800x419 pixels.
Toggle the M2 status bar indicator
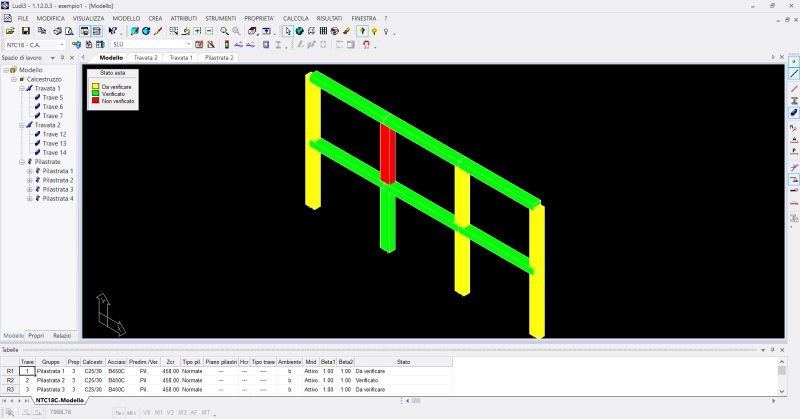point(181,412)
